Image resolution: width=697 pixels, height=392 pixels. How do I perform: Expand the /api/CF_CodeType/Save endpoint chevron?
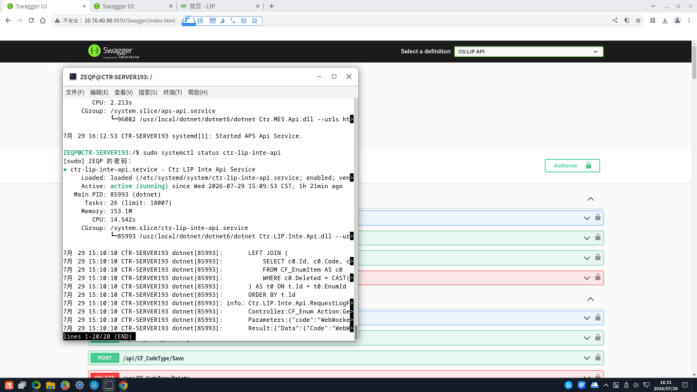click(x=587, y=358)
